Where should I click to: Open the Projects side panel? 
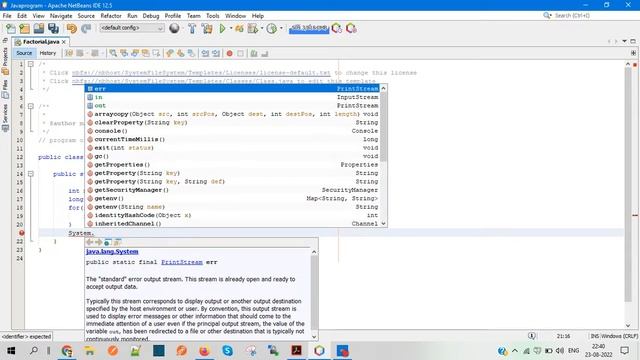(x=5, y=61)
